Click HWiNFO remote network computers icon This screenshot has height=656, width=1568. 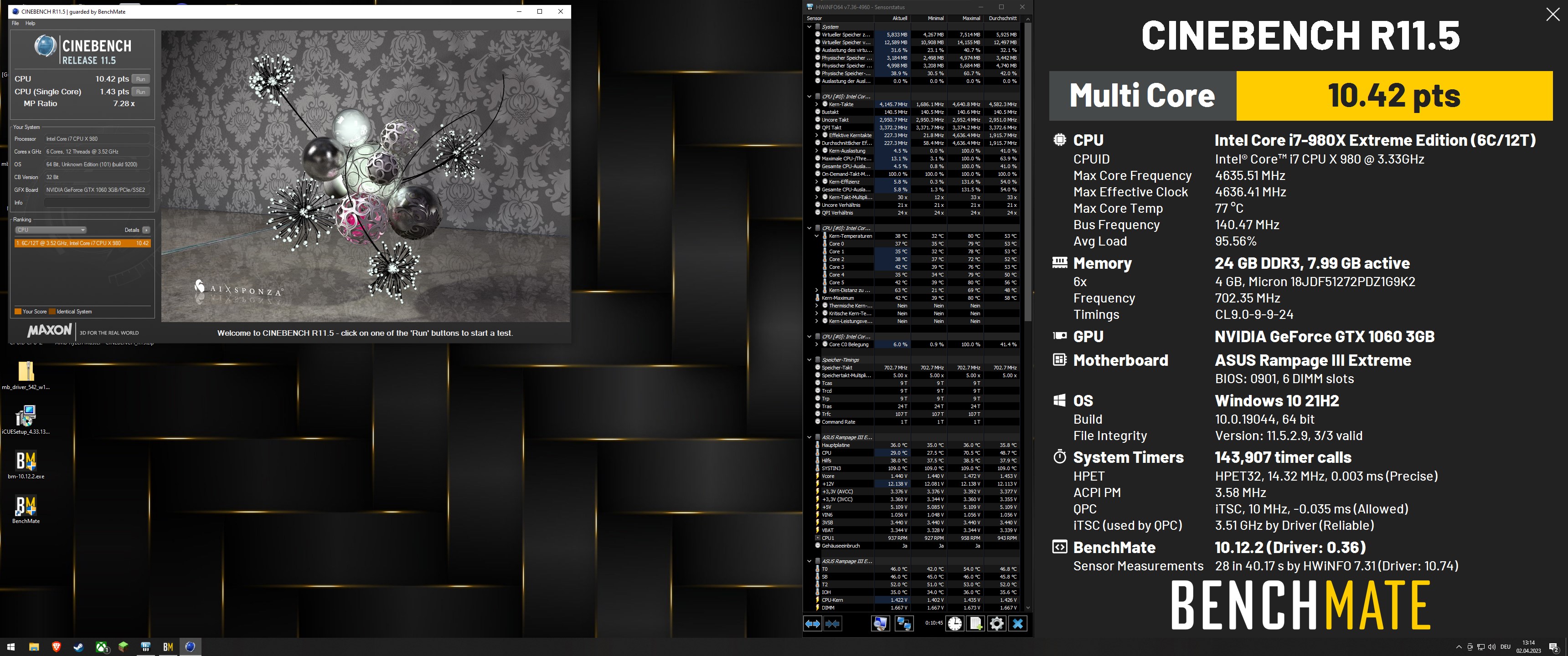tap(904, 623)
